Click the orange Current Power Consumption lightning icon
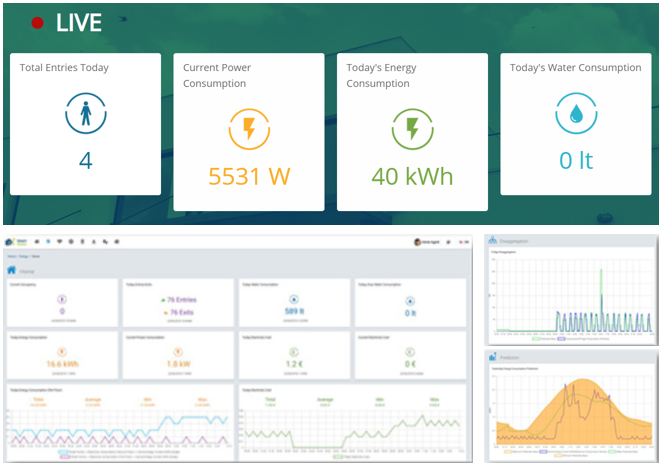The image size is (664, 468). pyautogui.click(x=248, y=130)
